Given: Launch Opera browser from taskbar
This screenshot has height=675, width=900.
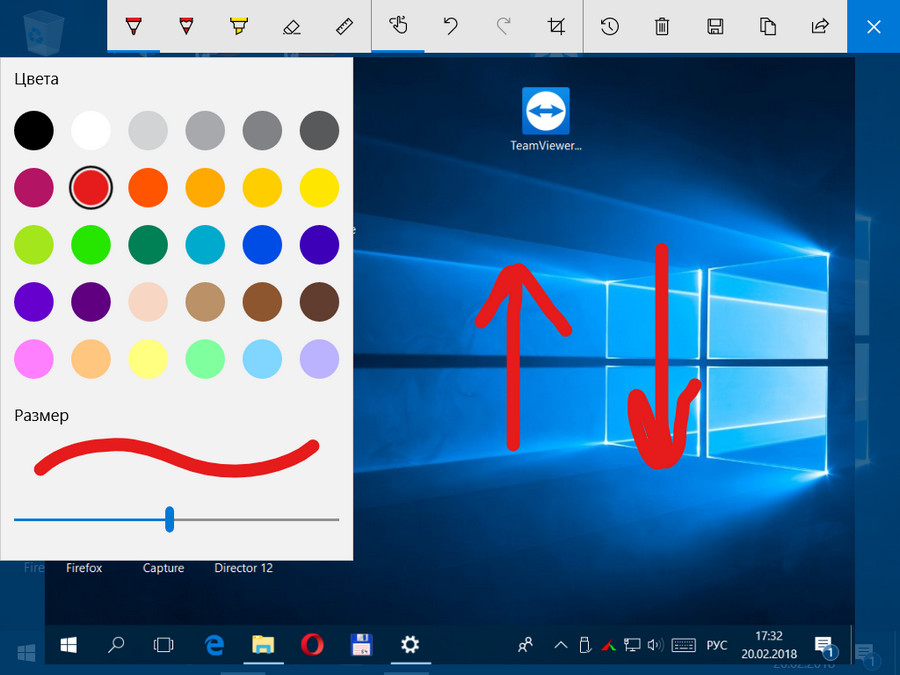Looking at the screenshot, I should pyautogui.click(x=312, y=645).
